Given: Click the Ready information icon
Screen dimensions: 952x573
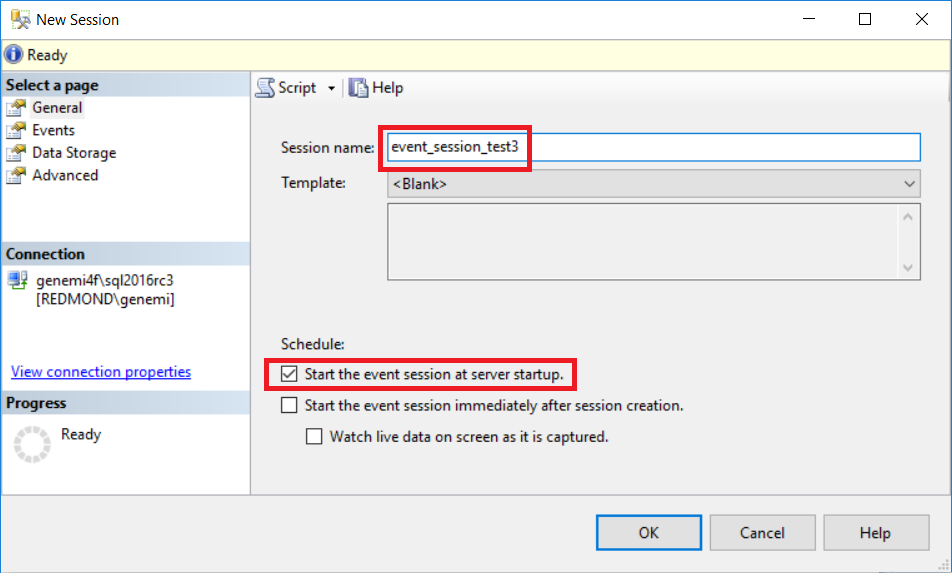Looking at the screenshot, I should (x=13, y=55).
